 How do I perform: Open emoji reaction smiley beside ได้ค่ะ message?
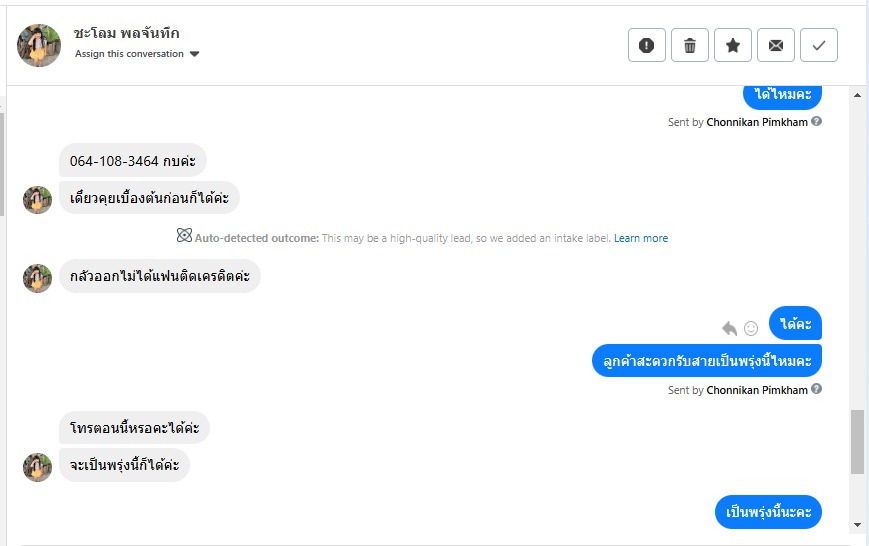pyautogui.click(x=751, y=328)
